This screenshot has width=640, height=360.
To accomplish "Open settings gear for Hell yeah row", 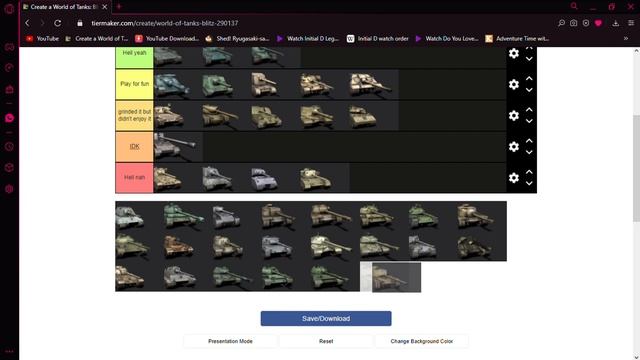I will pos(513,53).
